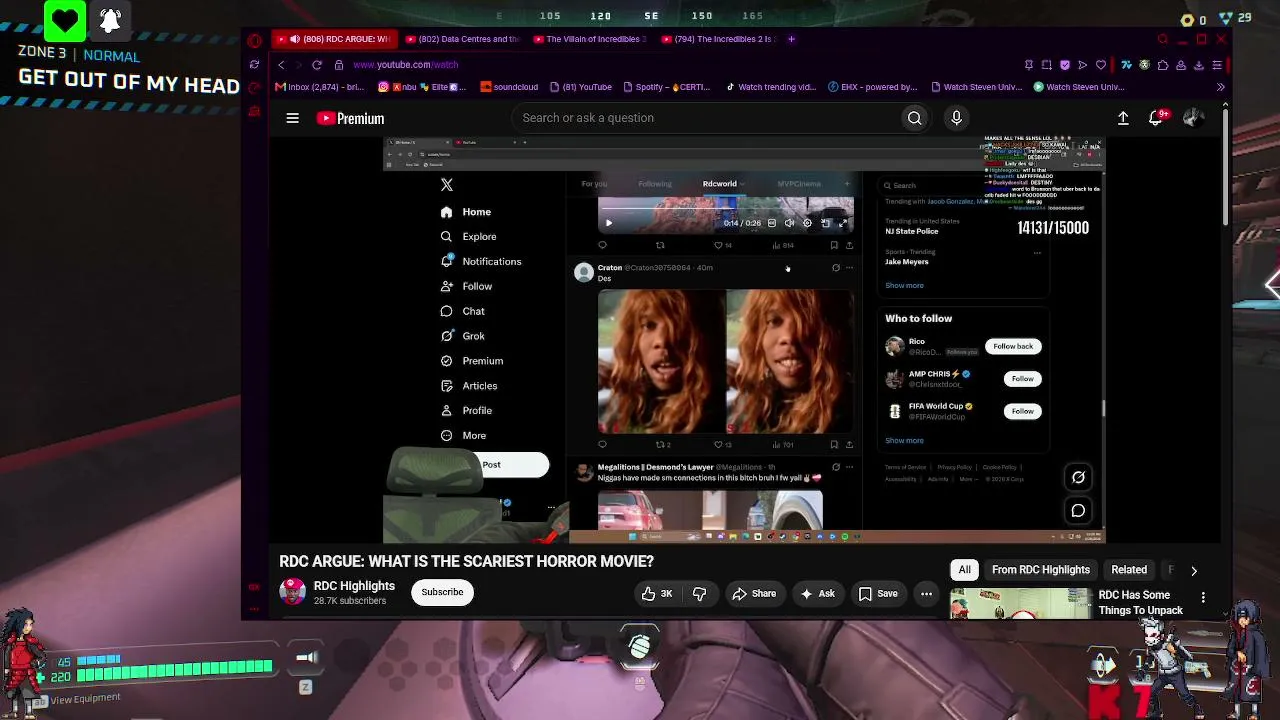This screenshot has height=720, width=1280.
Task: Mute the RDC ARGUE tab speaker icon
Action: (x=295, y=39)
